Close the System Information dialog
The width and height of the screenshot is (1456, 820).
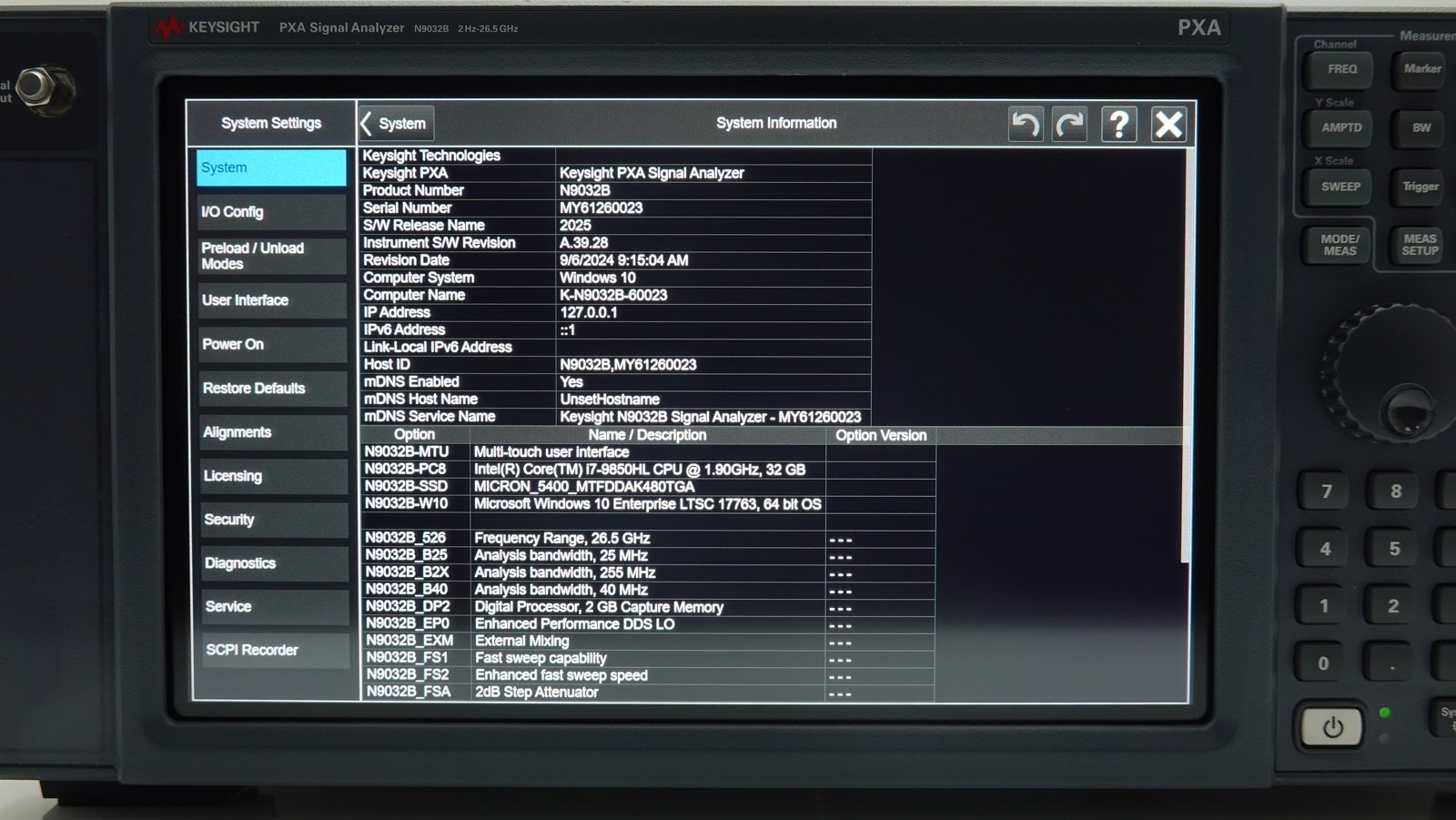tap(1168, 124)
